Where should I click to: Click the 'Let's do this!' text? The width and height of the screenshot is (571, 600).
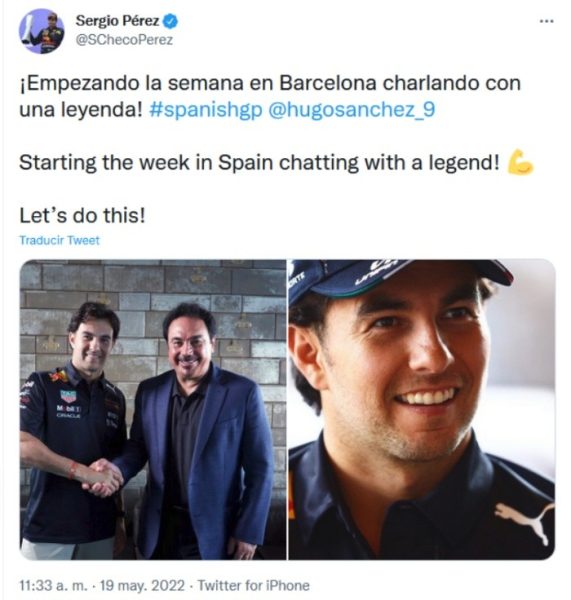click(82, 215)
